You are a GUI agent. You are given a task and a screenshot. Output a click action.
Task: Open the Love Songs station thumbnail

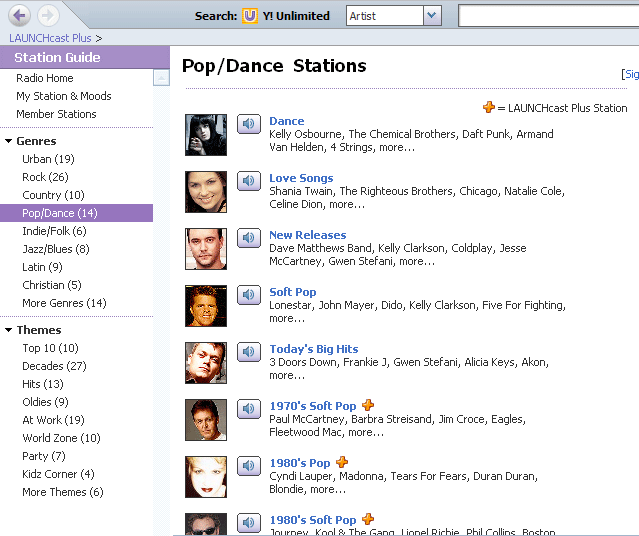206,192
